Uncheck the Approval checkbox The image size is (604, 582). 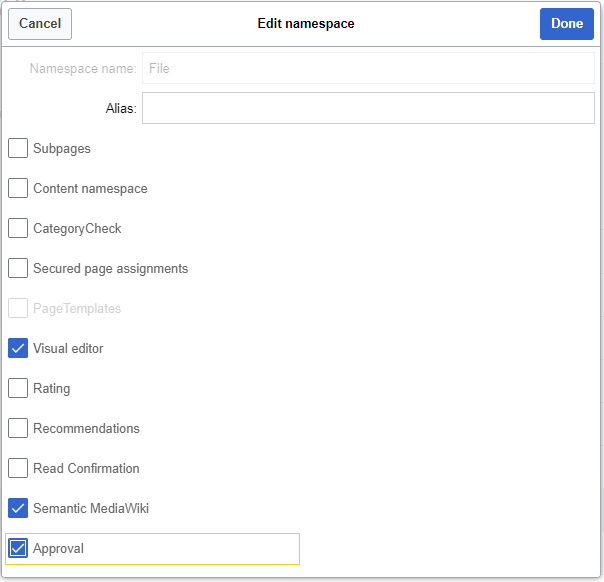click(x=18, y=548)
